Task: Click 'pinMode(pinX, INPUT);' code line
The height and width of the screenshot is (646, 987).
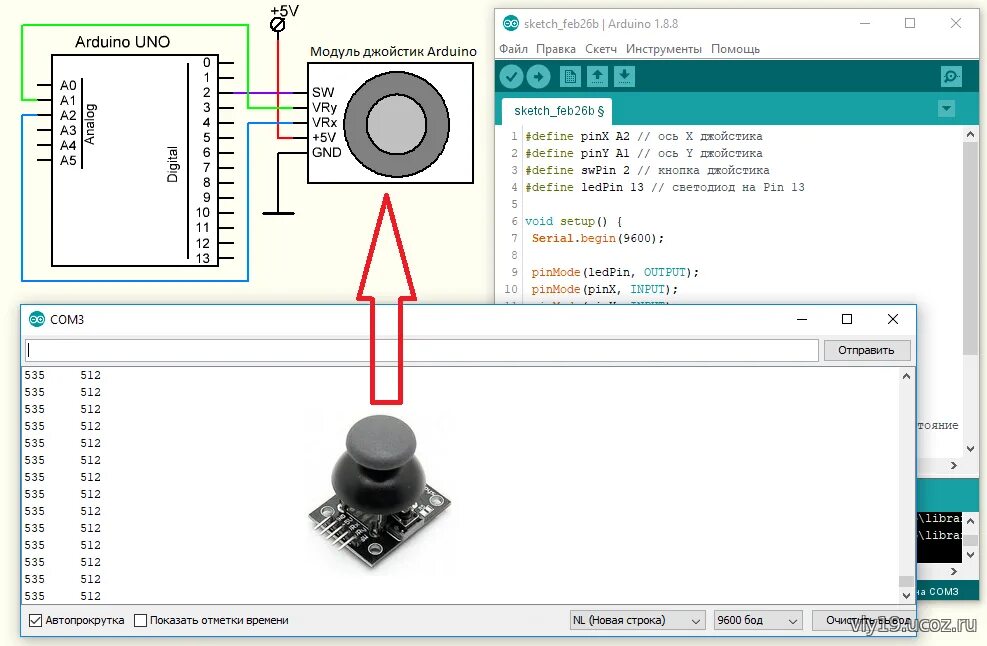Action: pyautogui.click(x=604, y=289)
